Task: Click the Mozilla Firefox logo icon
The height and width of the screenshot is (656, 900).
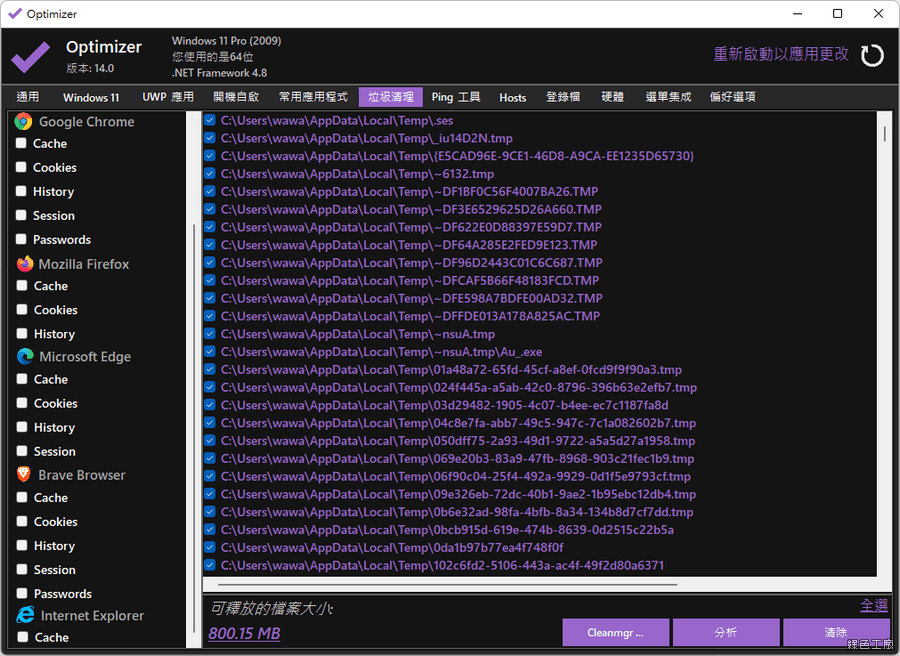Action: [x=25, y=264]
